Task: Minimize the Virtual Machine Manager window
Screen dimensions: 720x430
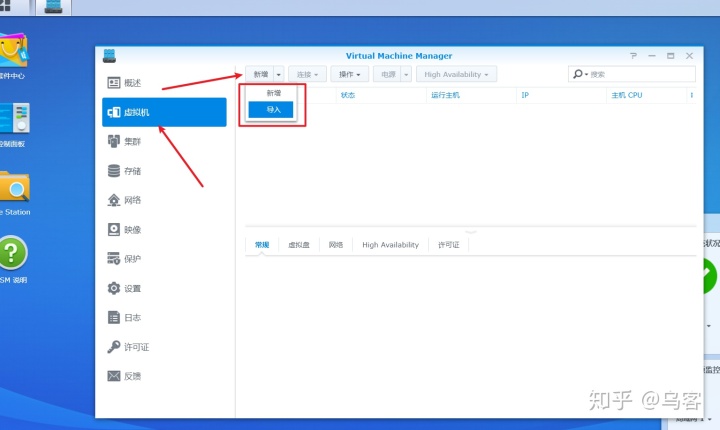Action: [x=652, y=56]
